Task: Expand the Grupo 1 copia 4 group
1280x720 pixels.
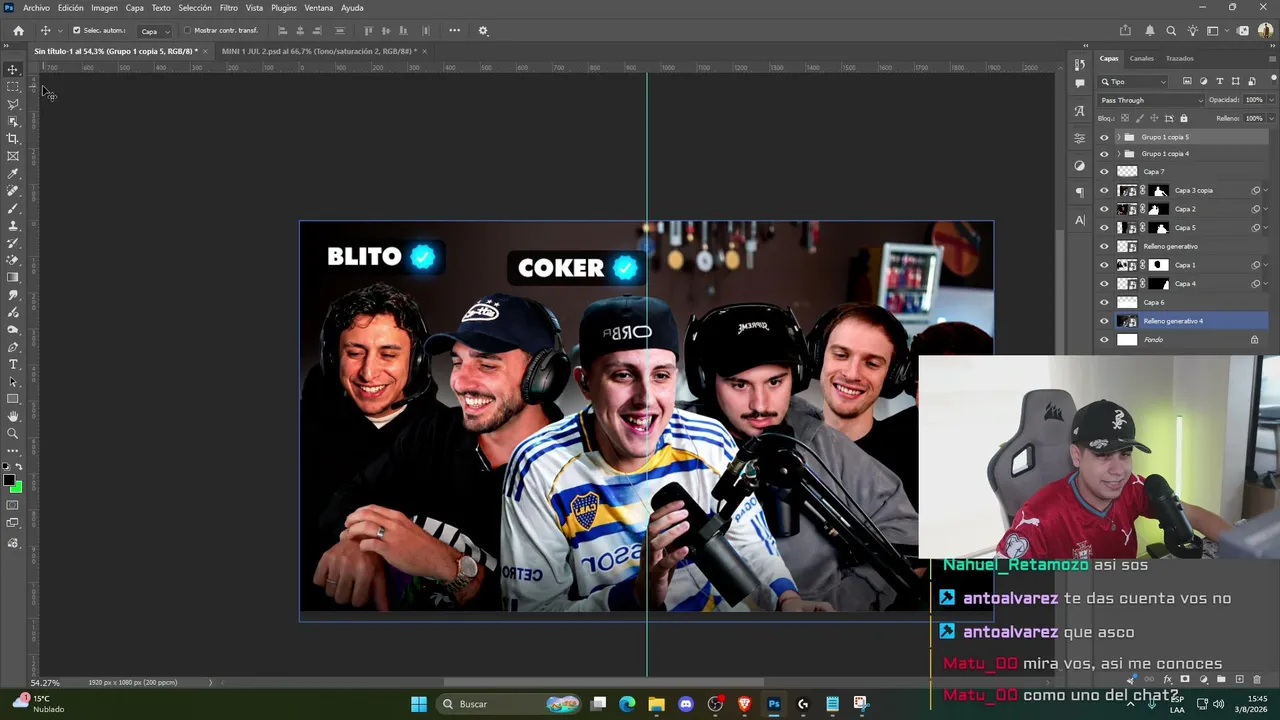Action: coord(1118,154)
